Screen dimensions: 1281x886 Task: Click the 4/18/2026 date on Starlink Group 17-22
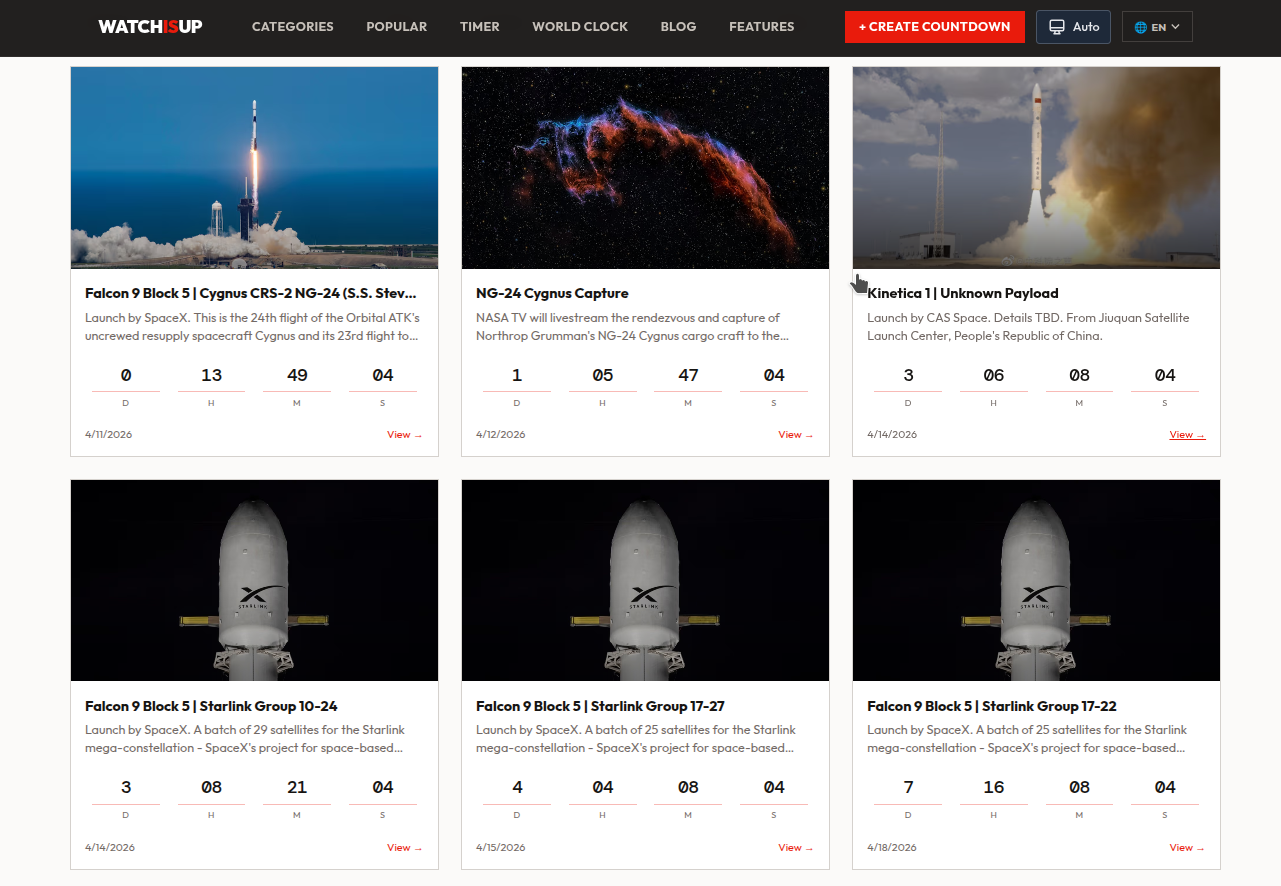[892, 848]
